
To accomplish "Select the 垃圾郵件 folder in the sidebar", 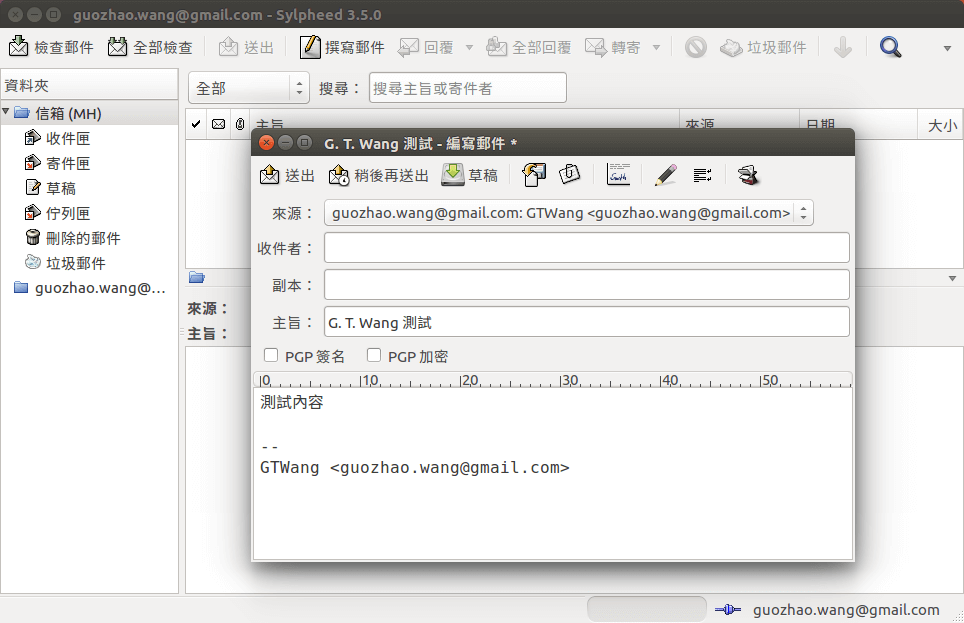I will (x=64, y=262).
